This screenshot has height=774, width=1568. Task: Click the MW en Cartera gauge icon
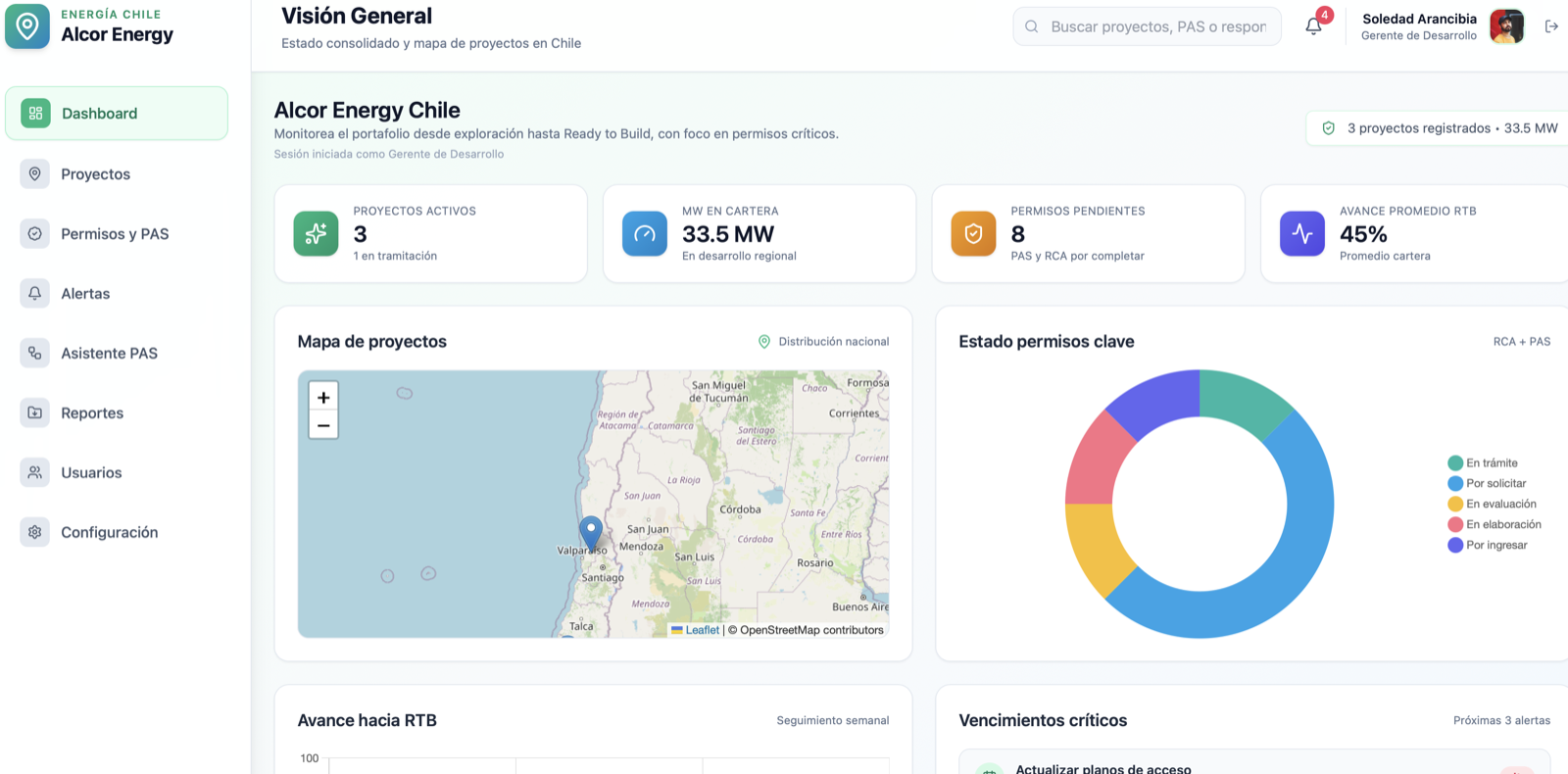645,234
